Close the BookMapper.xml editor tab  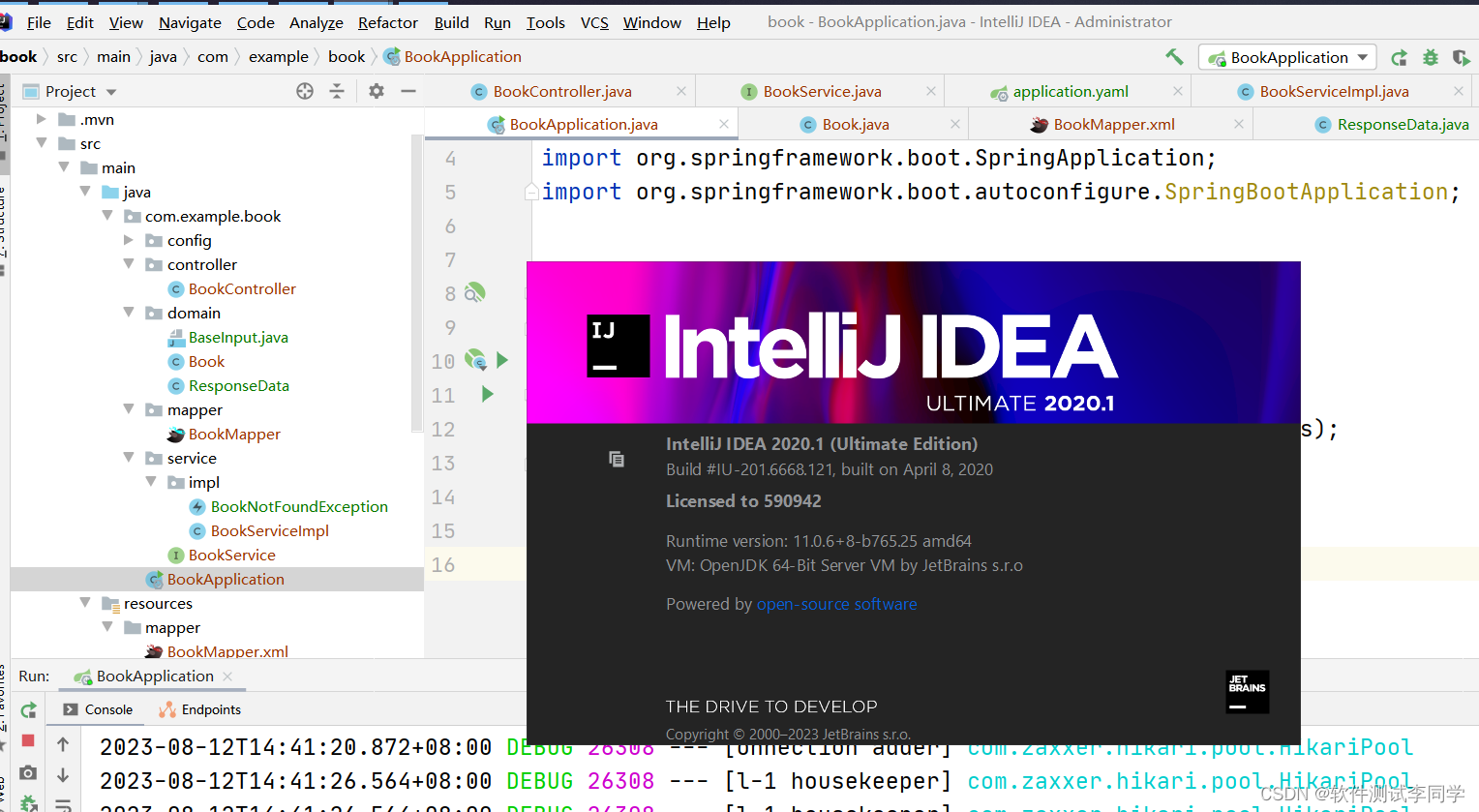[1239, 124]
